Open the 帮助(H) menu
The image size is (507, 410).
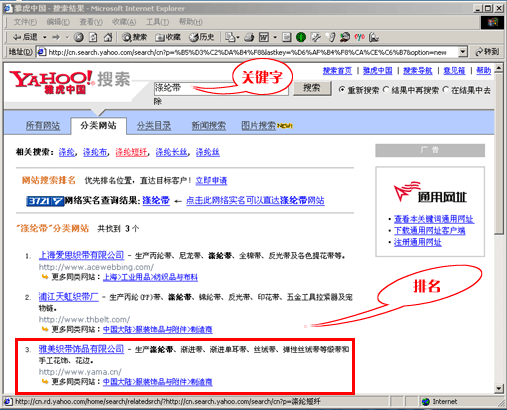point(190,22)
